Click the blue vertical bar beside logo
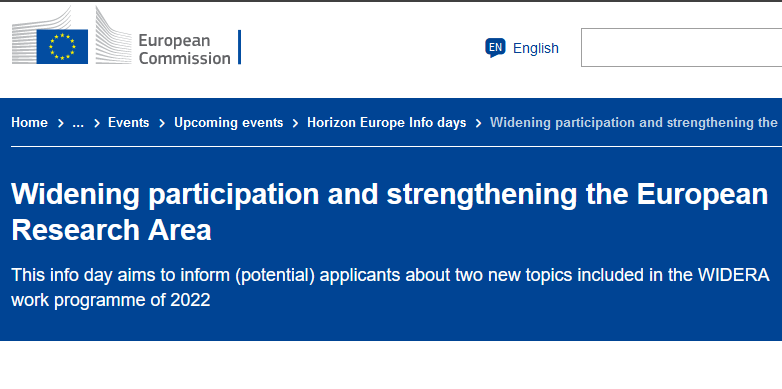Image resolution: width=782 pixels, height=389 pixels. [x=239, y=47]
